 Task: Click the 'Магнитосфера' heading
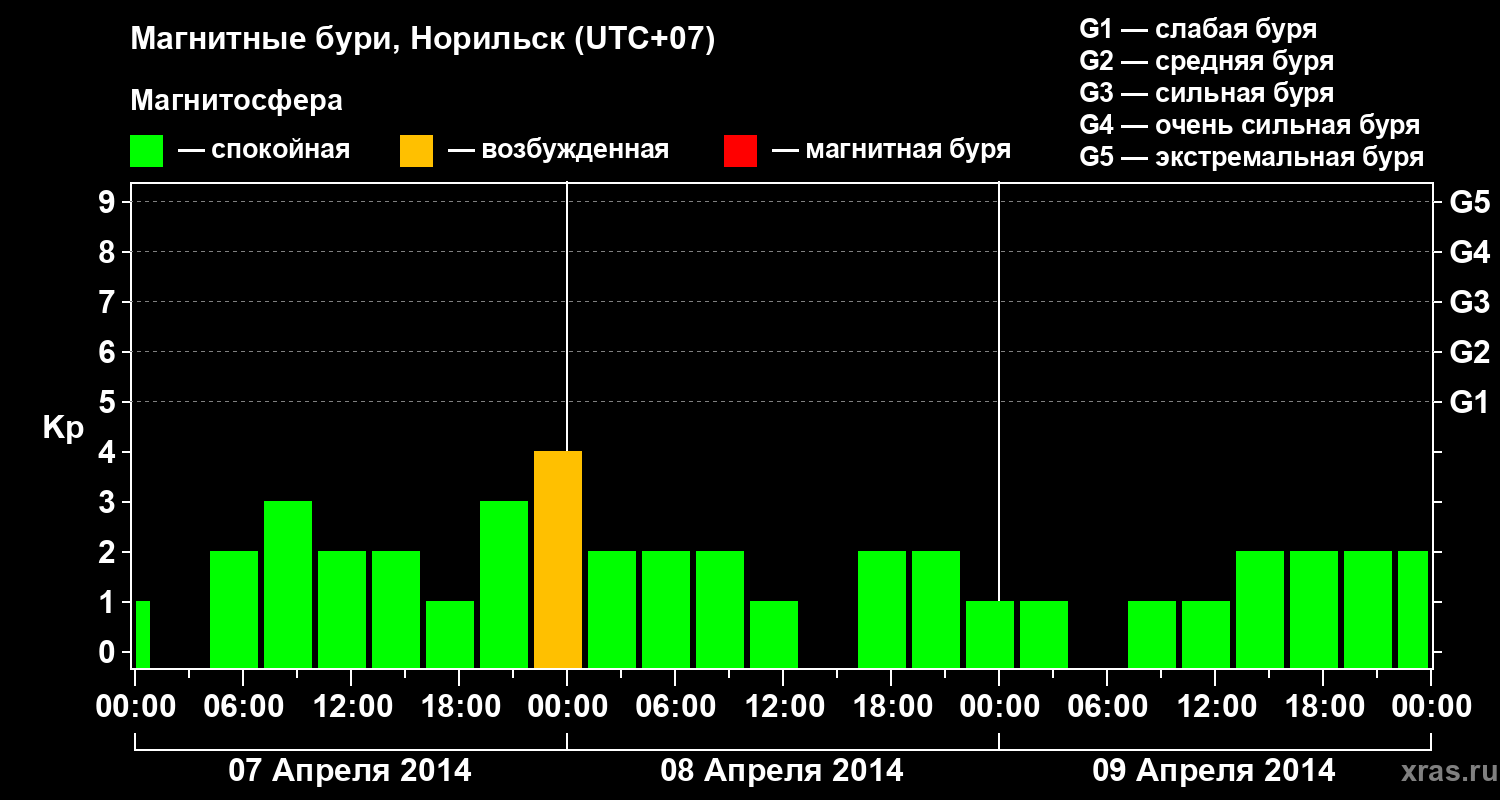[237, 101]
